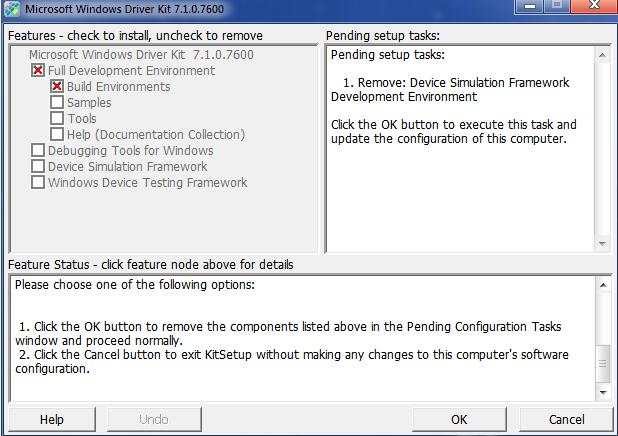Viewport: 618px width, 436px height.
Task: Enable Help (Documentation Collection) checkbox
Action: (57, 135)
